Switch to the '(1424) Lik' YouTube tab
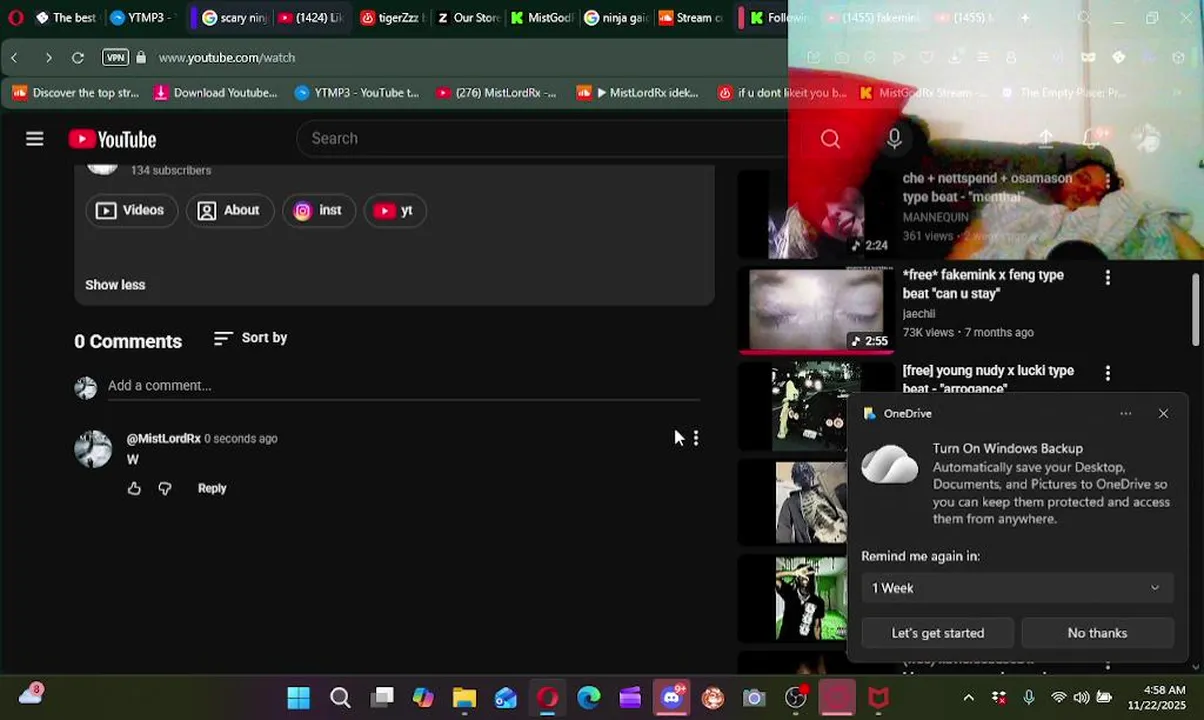 (310, 17)
